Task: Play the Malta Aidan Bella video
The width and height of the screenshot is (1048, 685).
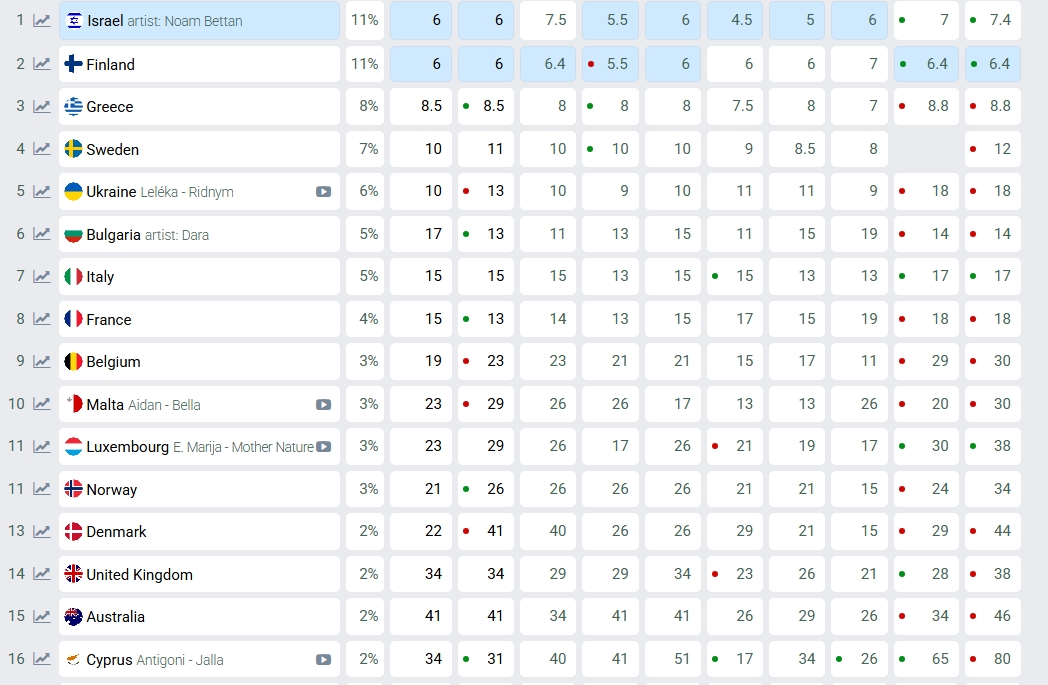Action: (323, 405)
